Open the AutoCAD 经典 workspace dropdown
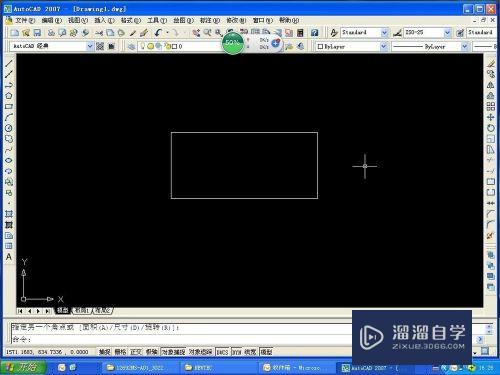The width and height of the screenshot is (500, 375). pos(89,46)
